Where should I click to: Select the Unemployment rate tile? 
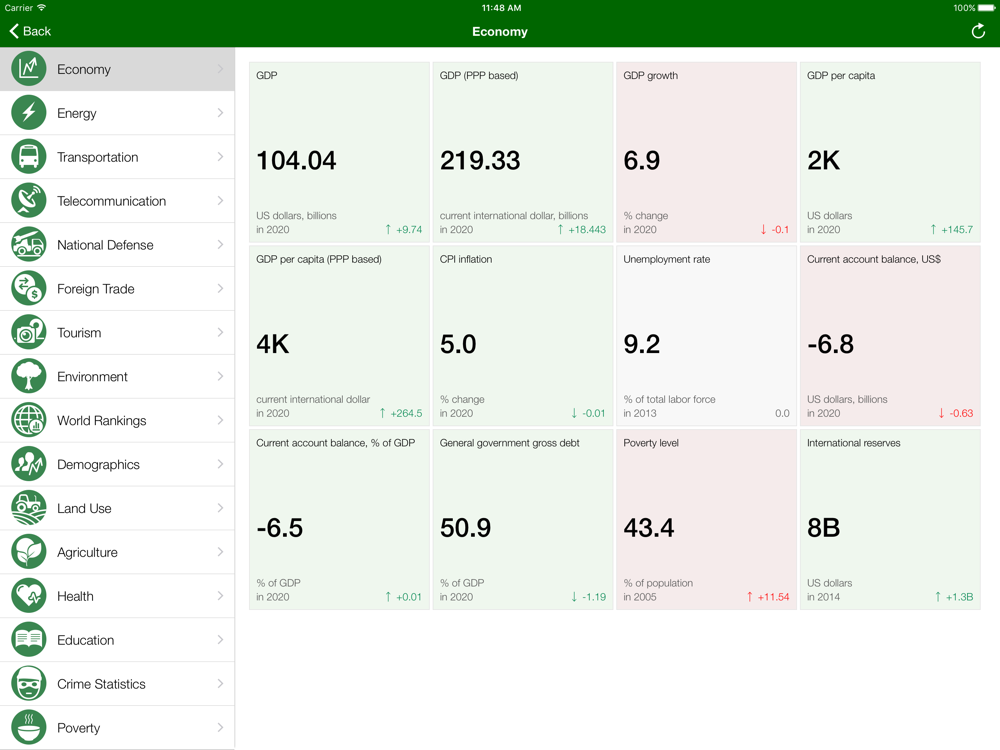(x=706, y=336)
